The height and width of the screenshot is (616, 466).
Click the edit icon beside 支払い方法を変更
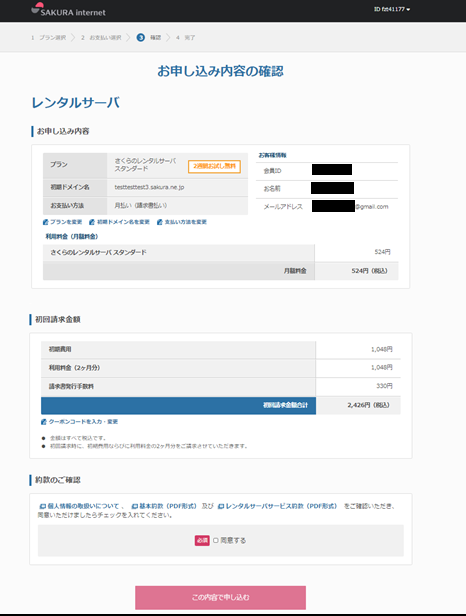pyautogui.click(x=160, y=222)
